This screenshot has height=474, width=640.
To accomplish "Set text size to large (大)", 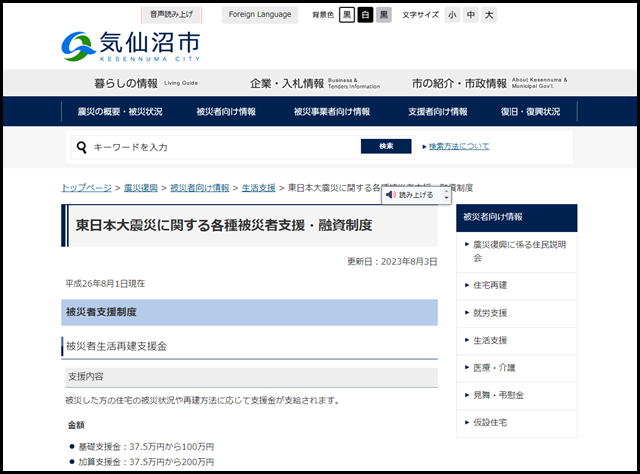I will pyautogui.click(x=488, y=15).
